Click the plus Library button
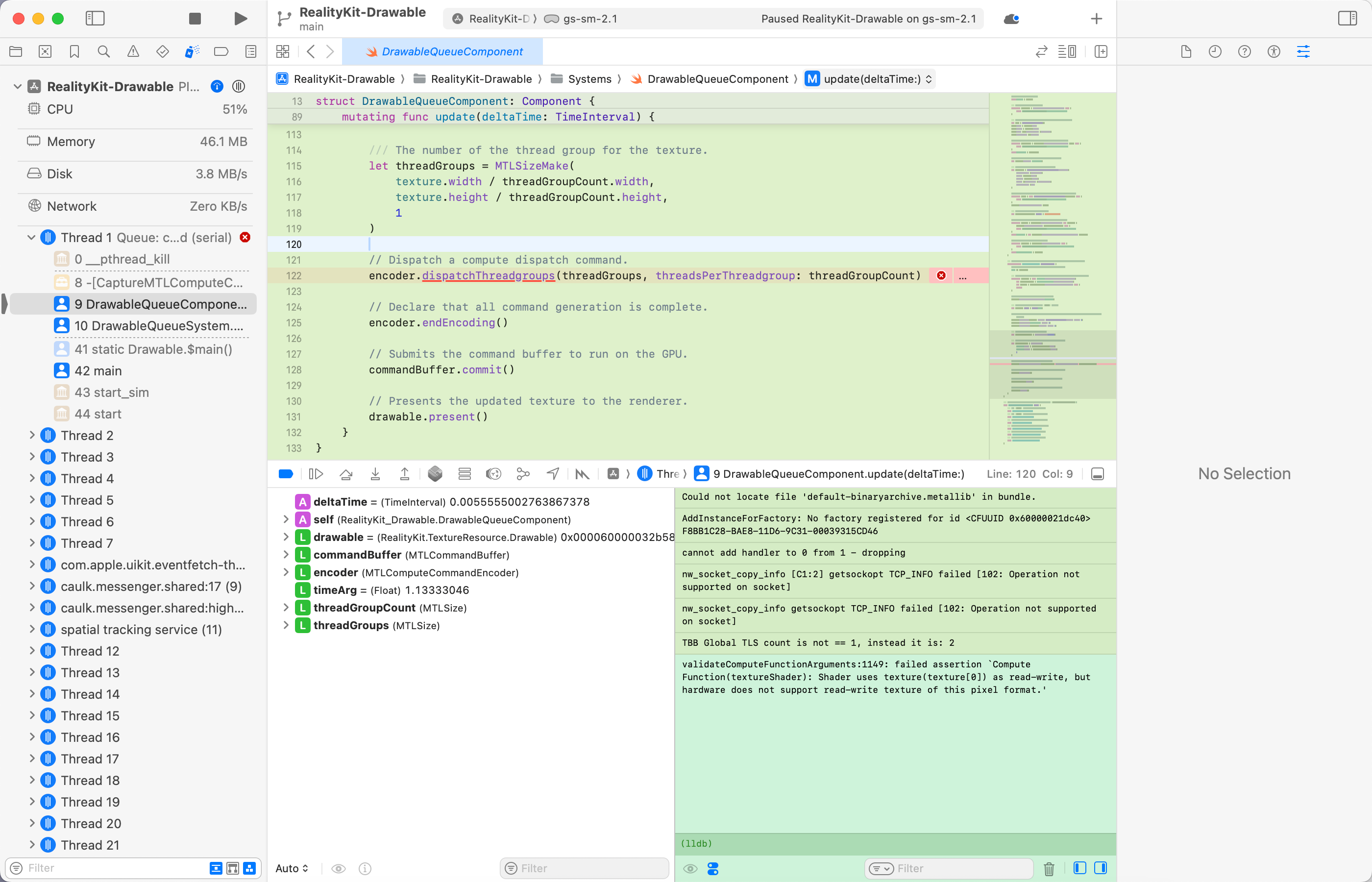 coord(1096,19)
